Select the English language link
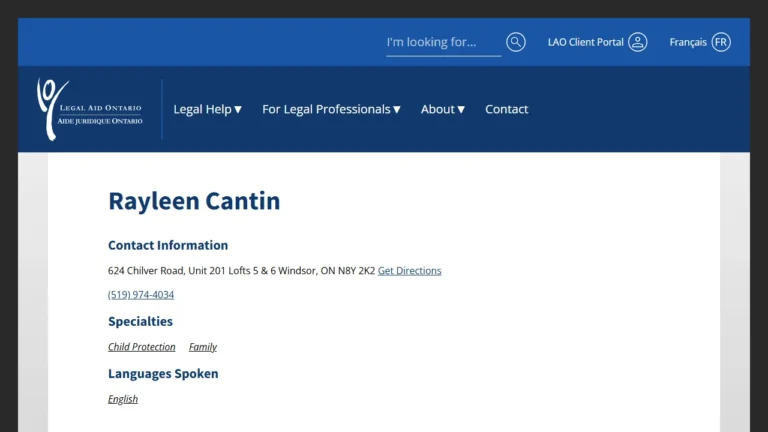Screen dimensions: 768x432 pyautogui.click(x=123, y=399)
